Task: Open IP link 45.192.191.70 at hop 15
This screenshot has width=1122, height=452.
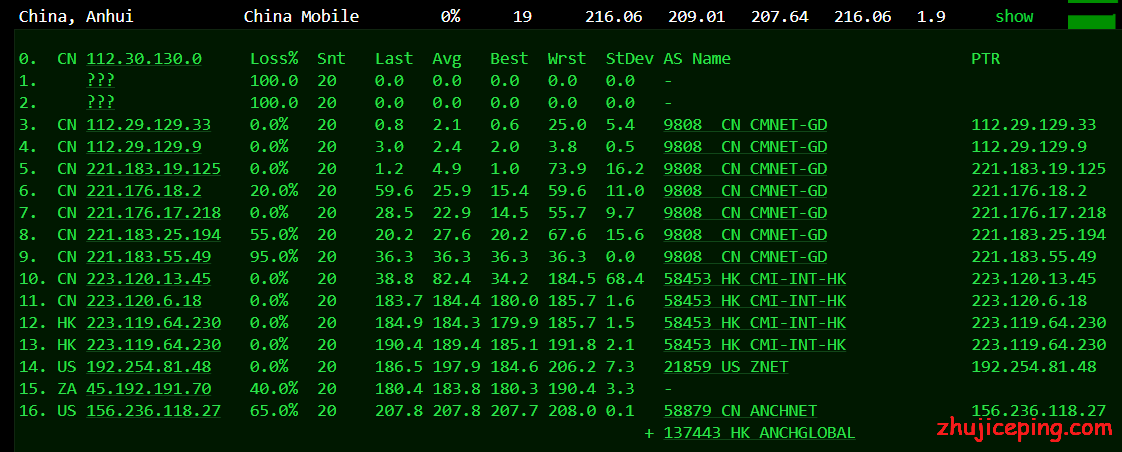Action: pyautogui.click(x=149, y=389)
